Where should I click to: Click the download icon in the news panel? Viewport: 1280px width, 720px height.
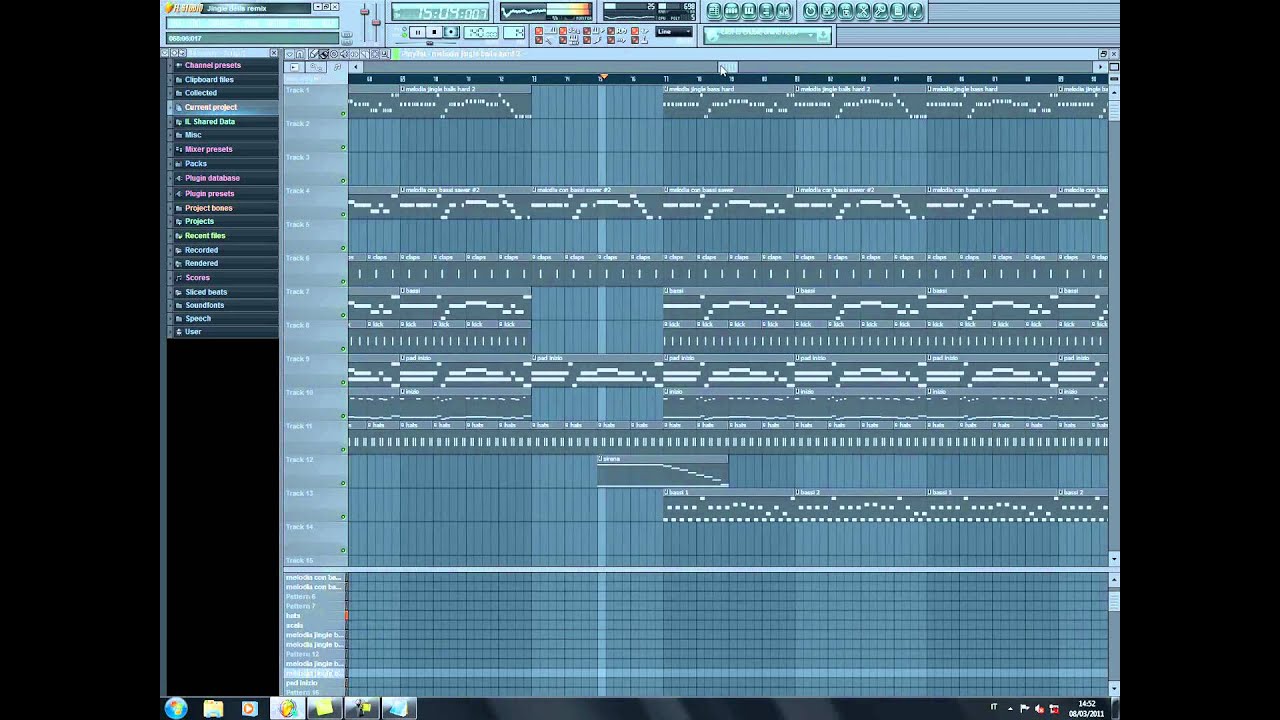(823, 35)
